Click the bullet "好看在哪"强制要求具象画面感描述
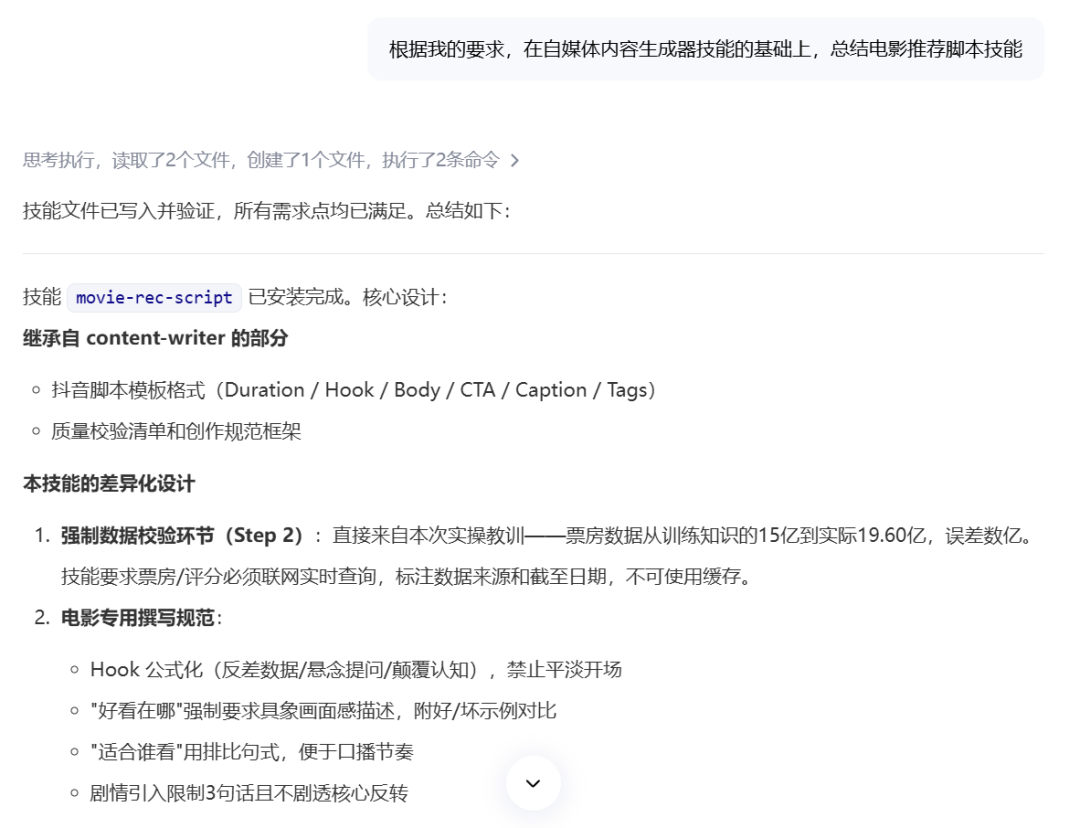Viewport: 1080px width, 828px height. click(323, 711)
